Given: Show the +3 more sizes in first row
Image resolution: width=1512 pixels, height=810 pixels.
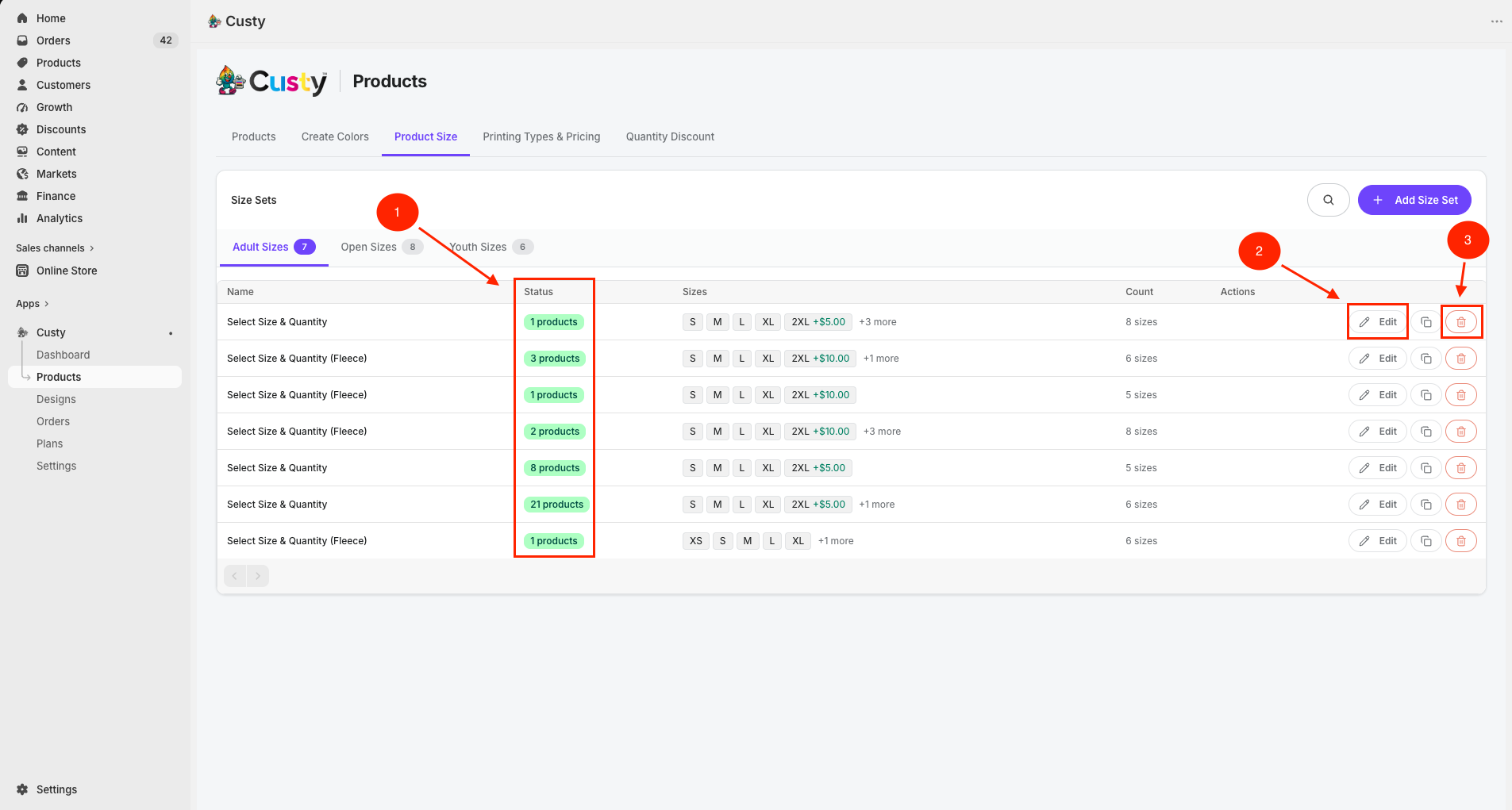Looking at the screenshot, I should click(878, 322).
